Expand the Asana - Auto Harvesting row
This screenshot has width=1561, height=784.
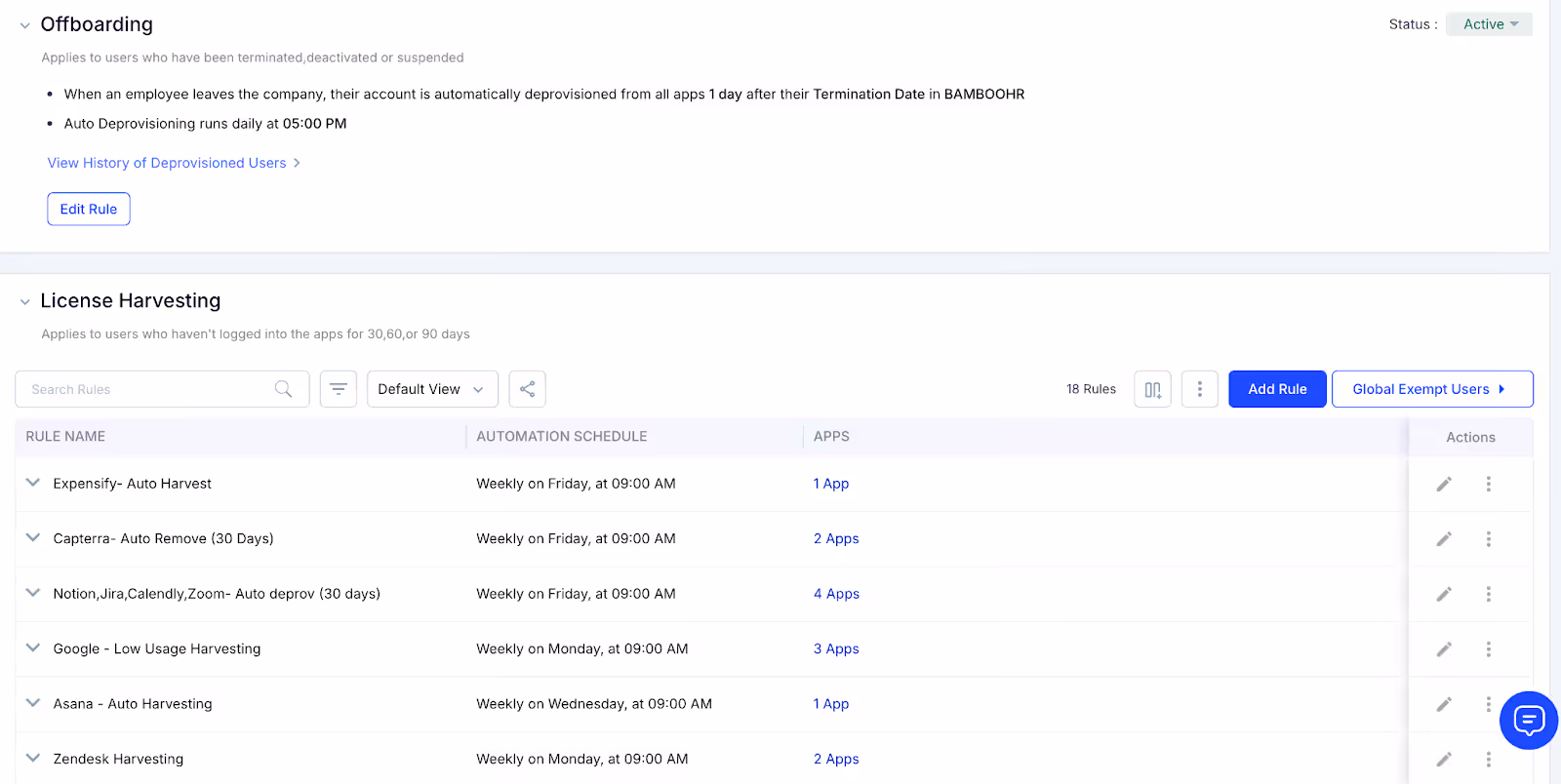33,703
